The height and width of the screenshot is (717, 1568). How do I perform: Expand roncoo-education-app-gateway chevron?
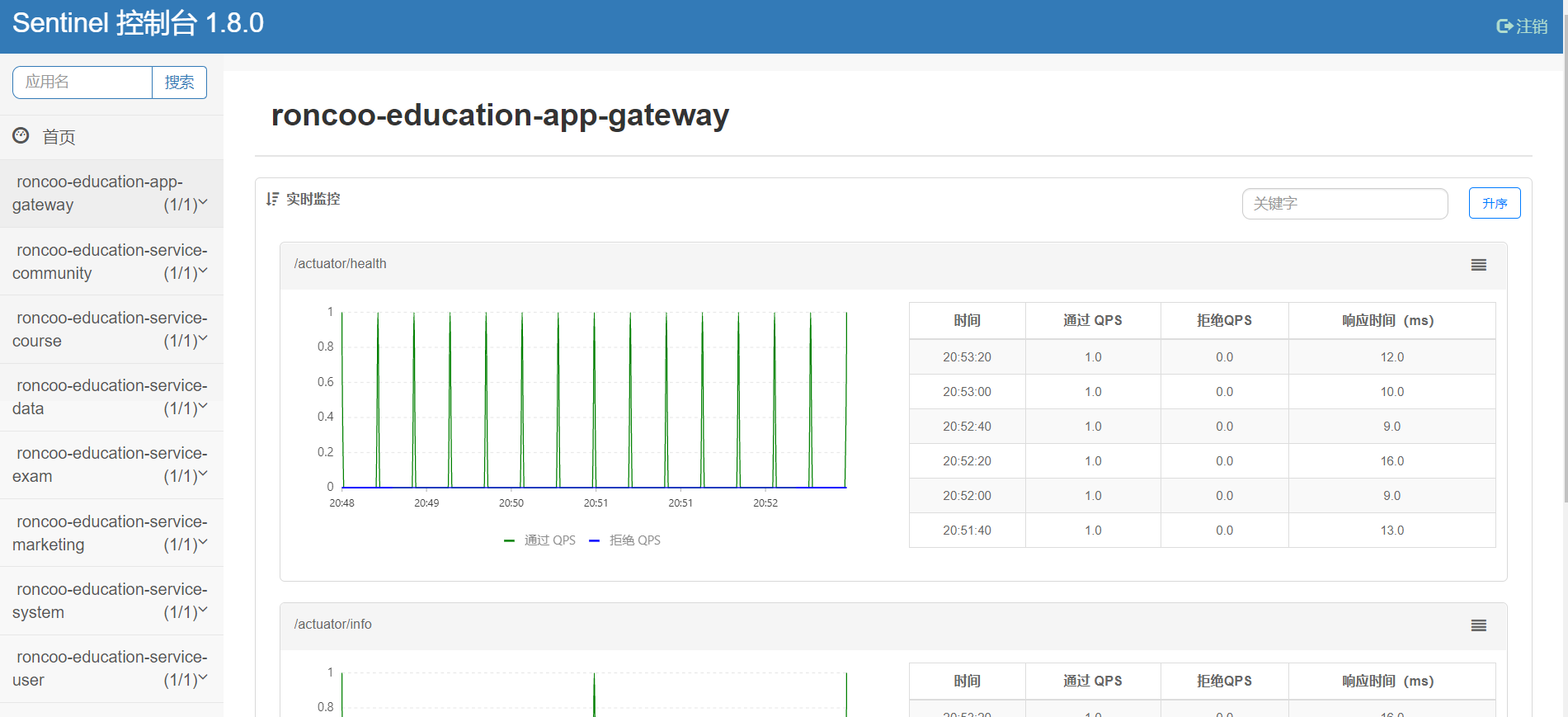203,202
